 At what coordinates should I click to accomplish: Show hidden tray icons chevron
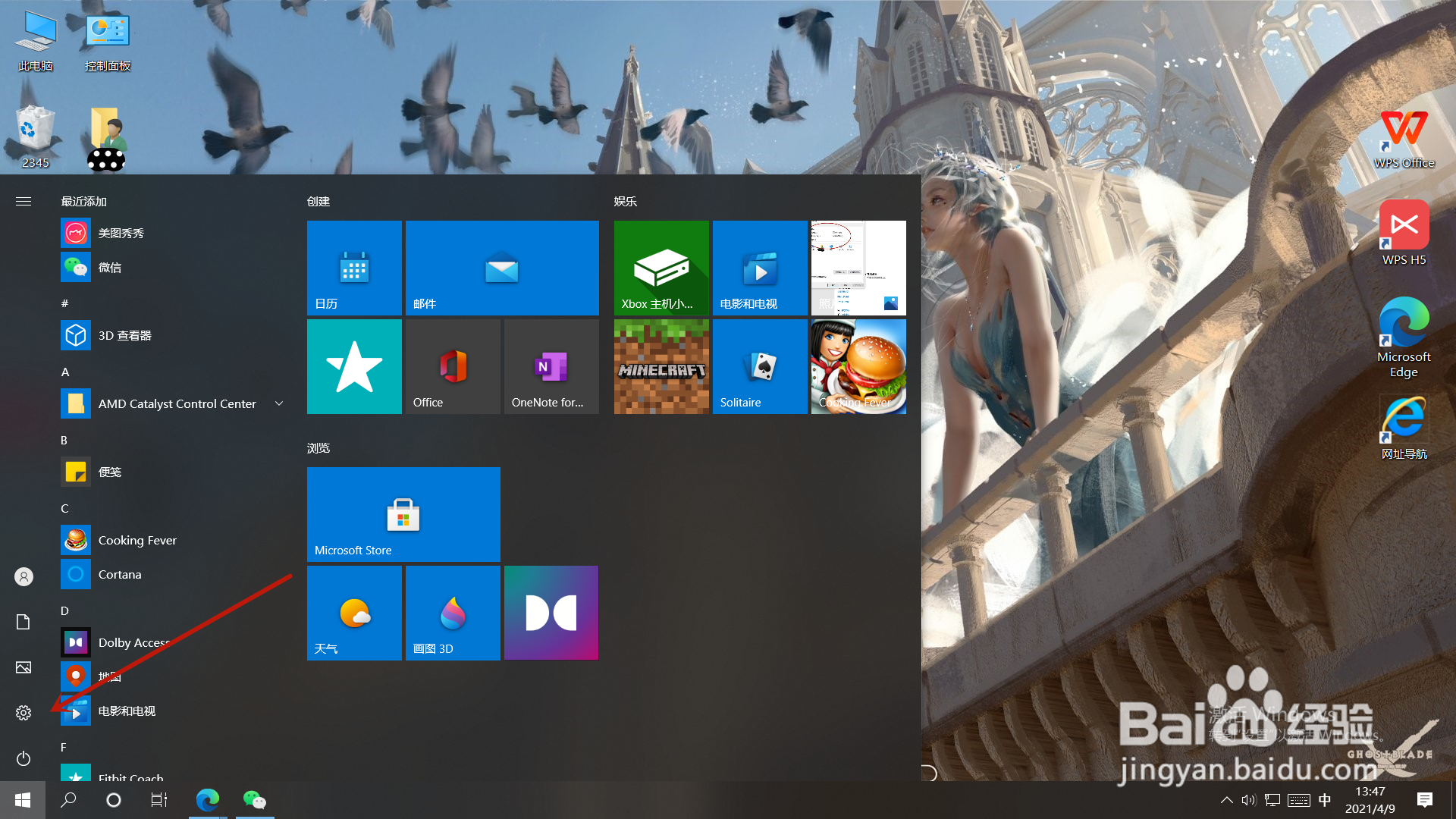[x=1226, y=800]
